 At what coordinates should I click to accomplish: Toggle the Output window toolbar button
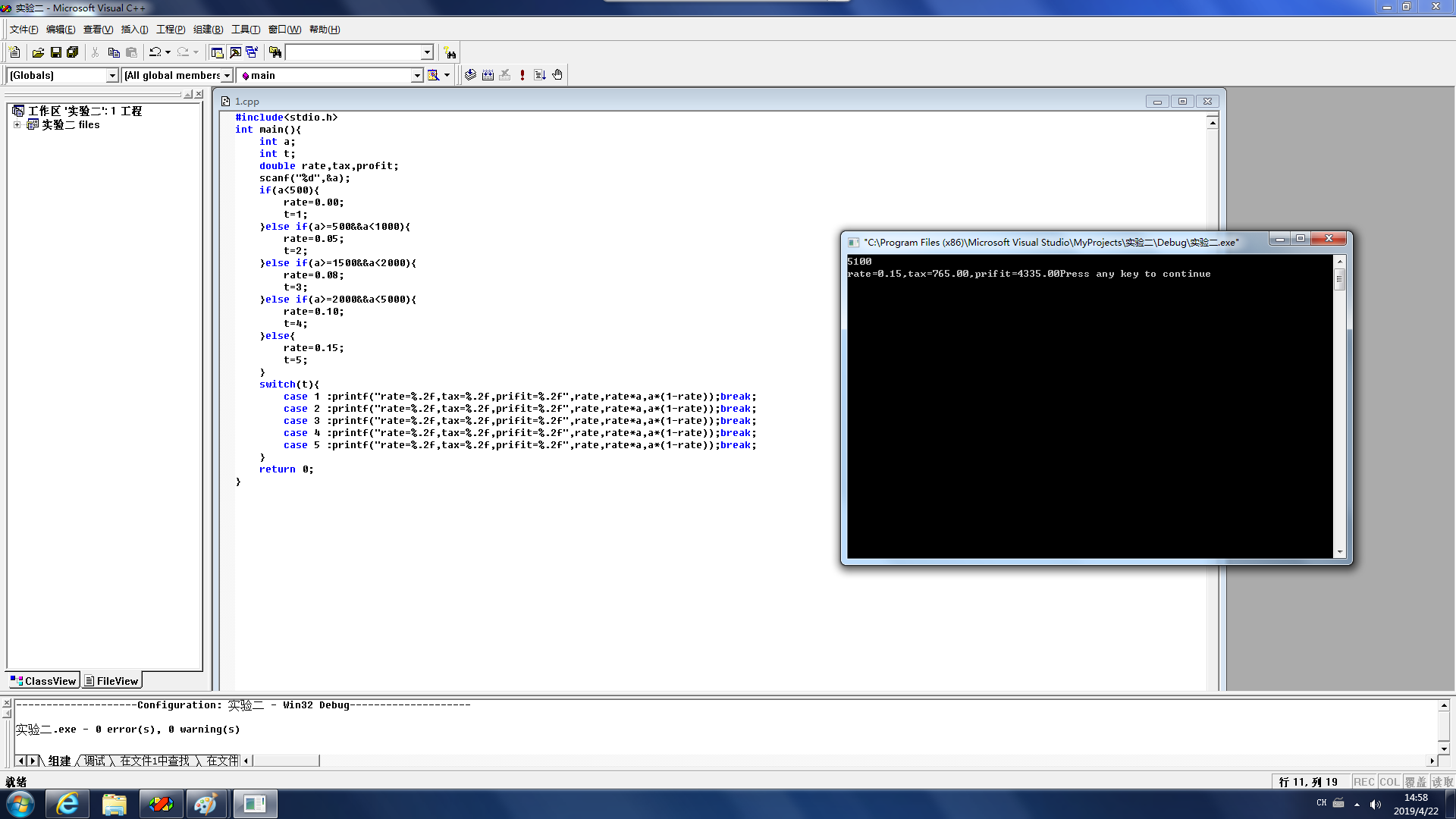[x=235, y=52]
